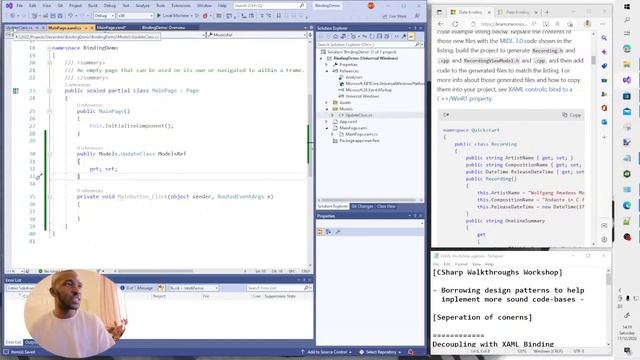Collapse the BindingDemo project node

[x=321, y=58]
